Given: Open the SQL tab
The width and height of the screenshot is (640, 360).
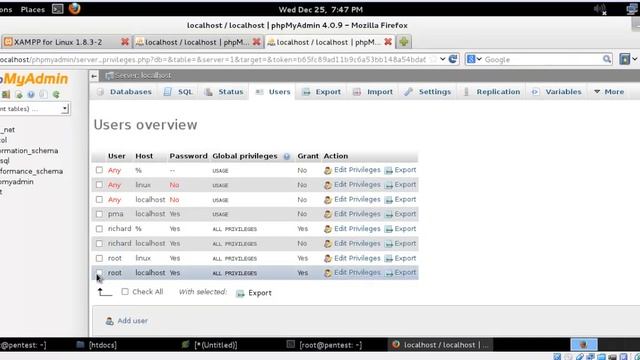Looking at the screenshot, I should [178, 92].
